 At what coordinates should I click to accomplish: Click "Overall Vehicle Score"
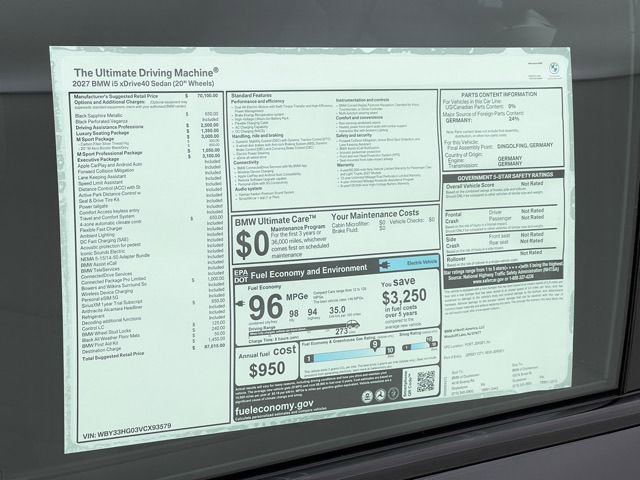[x=470, y=186]
